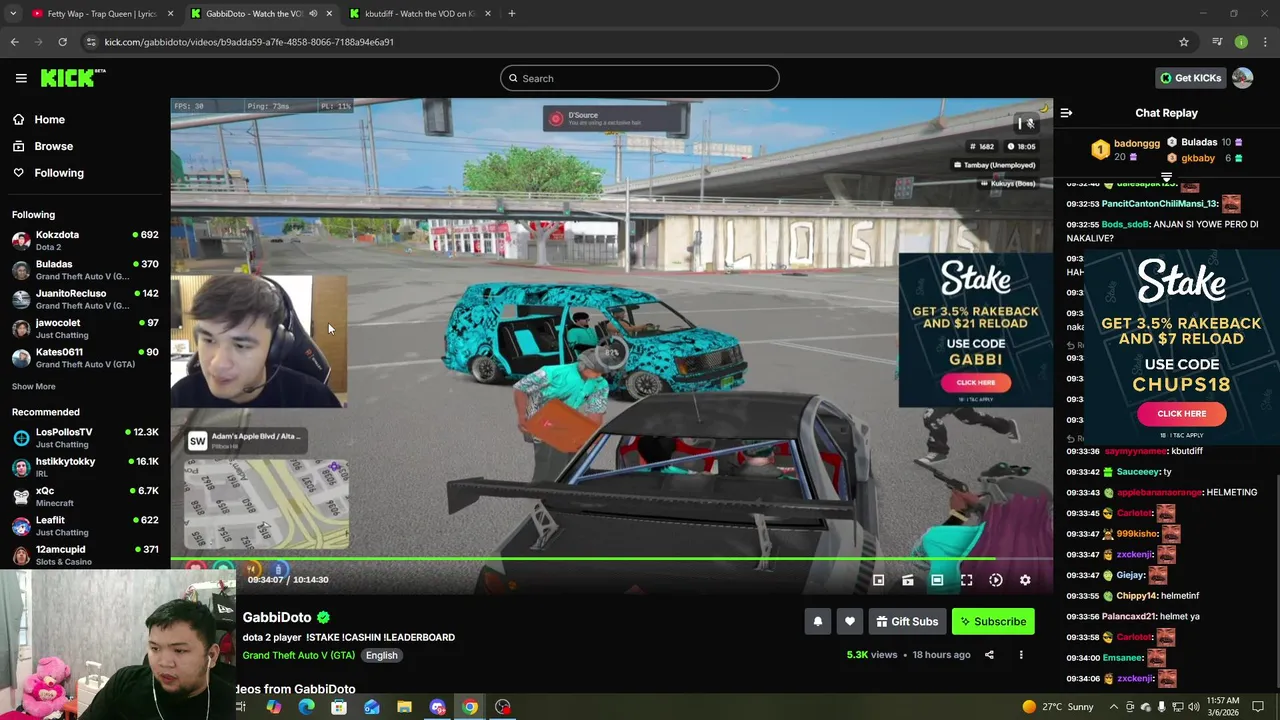Click the Get KICKs button
The image size is (1280, 720).
(x=1190, y=78)
